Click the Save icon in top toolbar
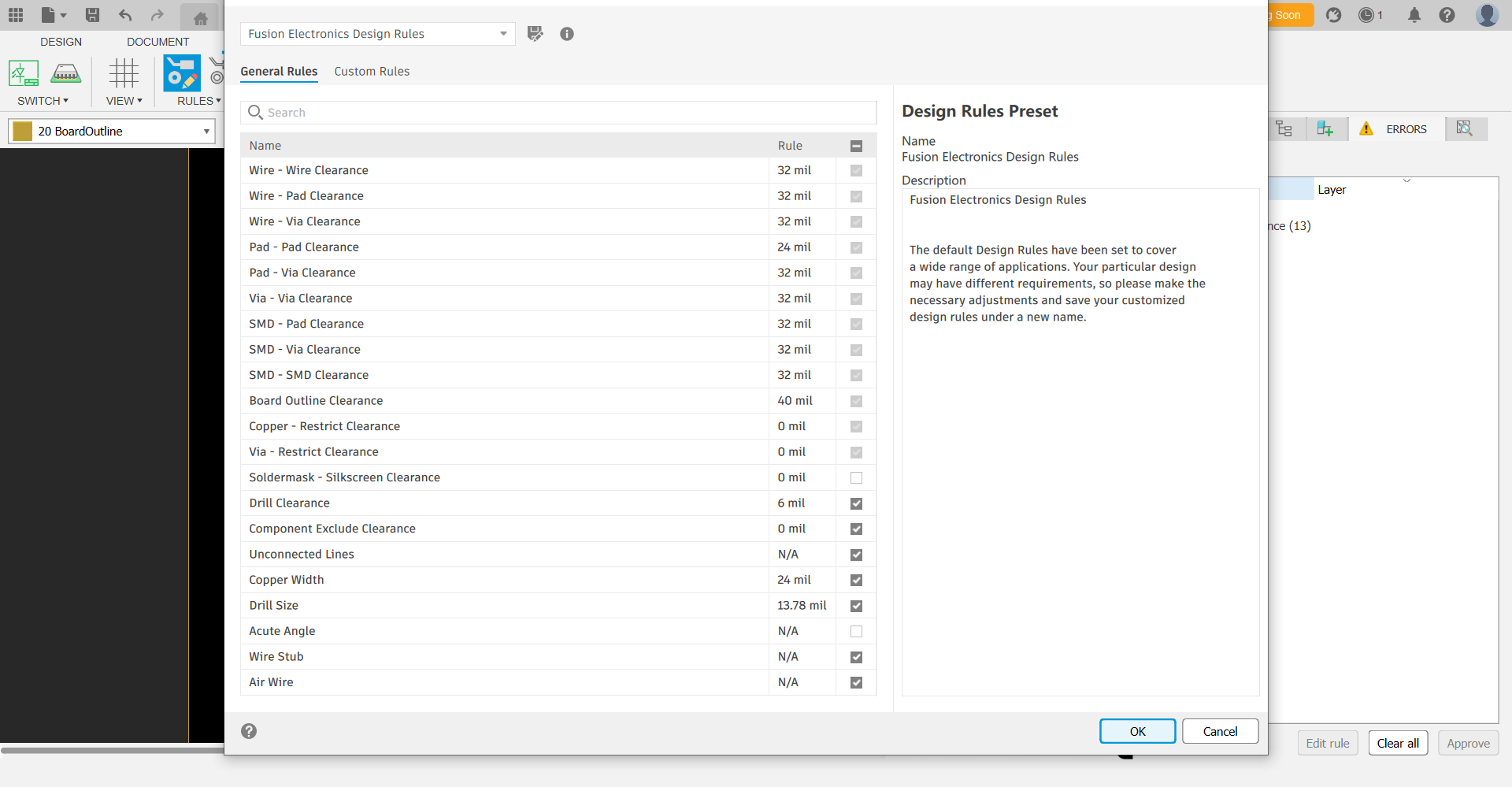 [92, 15]
